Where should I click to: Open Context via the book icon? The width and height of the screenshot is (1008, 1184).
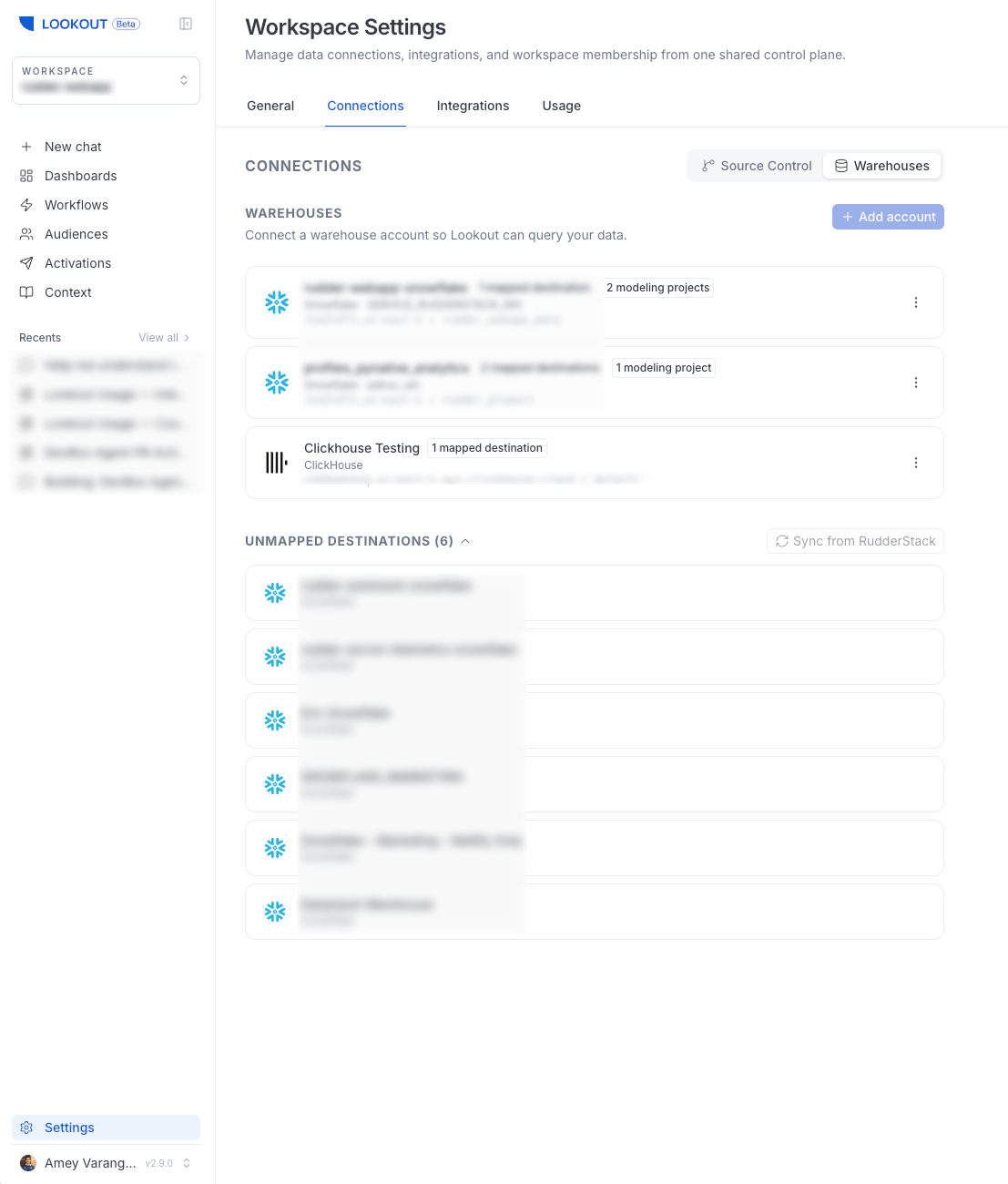pos(26,292)
